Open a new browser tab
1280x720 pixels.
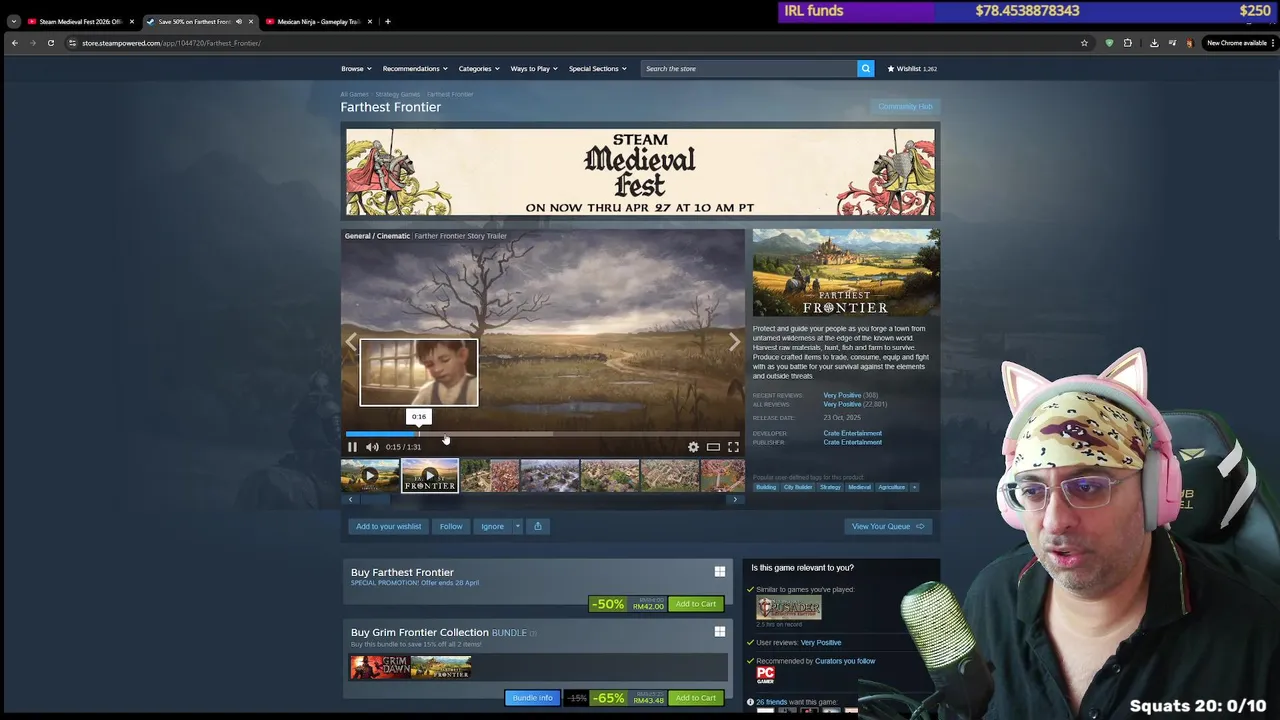[x=388, y=21]
